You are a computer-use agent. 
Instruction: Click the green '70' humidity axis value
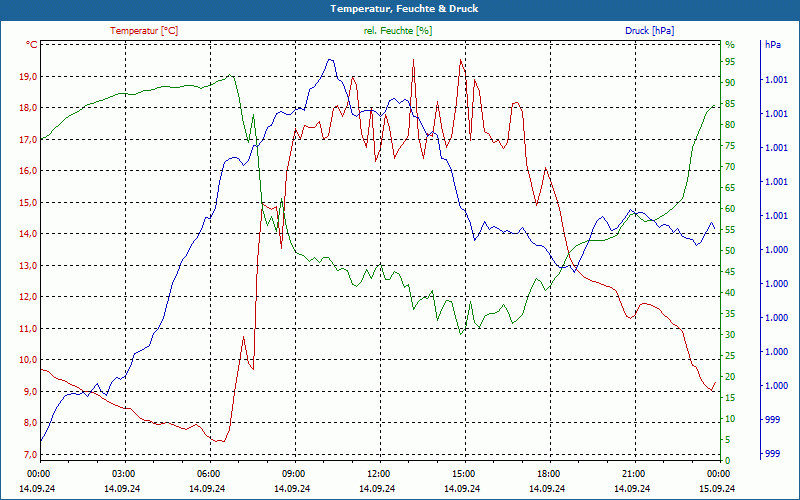click(730, 167)
